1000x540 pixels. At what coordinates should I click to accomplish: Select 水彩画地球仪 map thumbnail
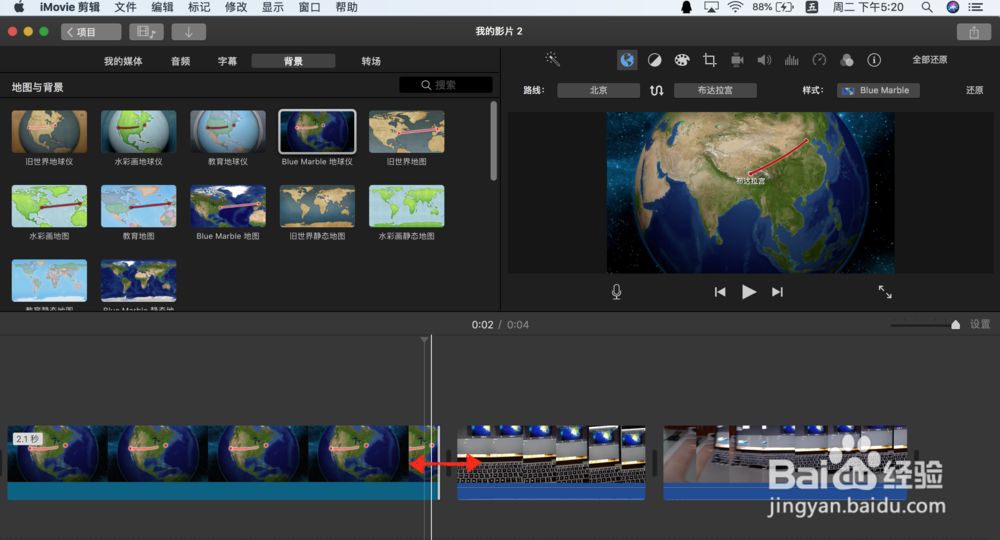tap(138, 131)
